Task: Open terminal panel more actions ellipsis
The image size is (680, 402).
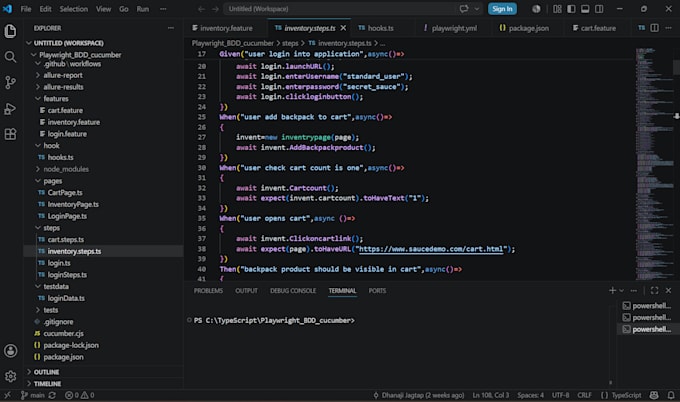Action: pyautogui.click(x=634, y=291)
